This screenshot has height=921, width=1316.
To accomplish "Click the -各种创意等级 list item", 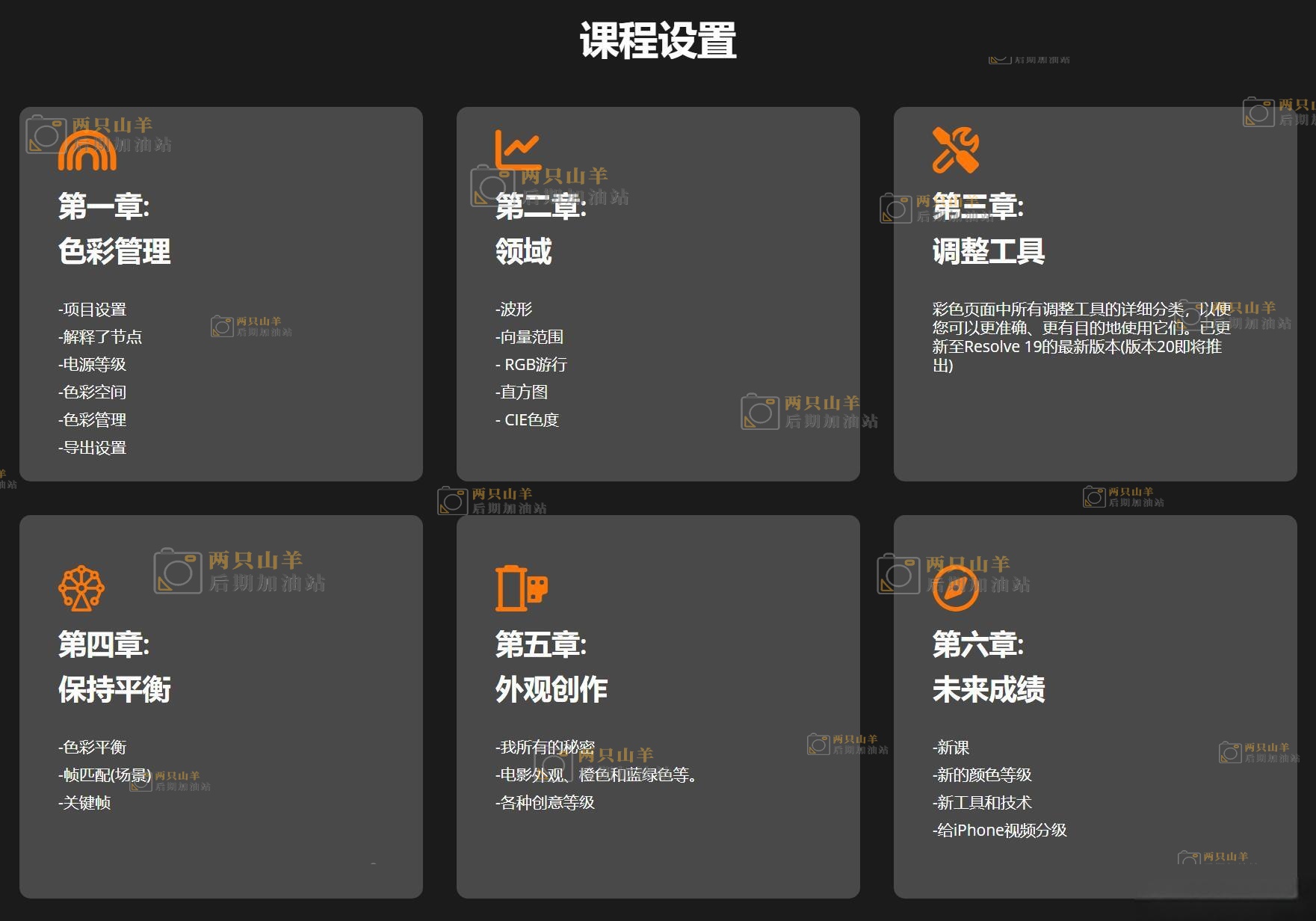I will [x=545, y=803].
